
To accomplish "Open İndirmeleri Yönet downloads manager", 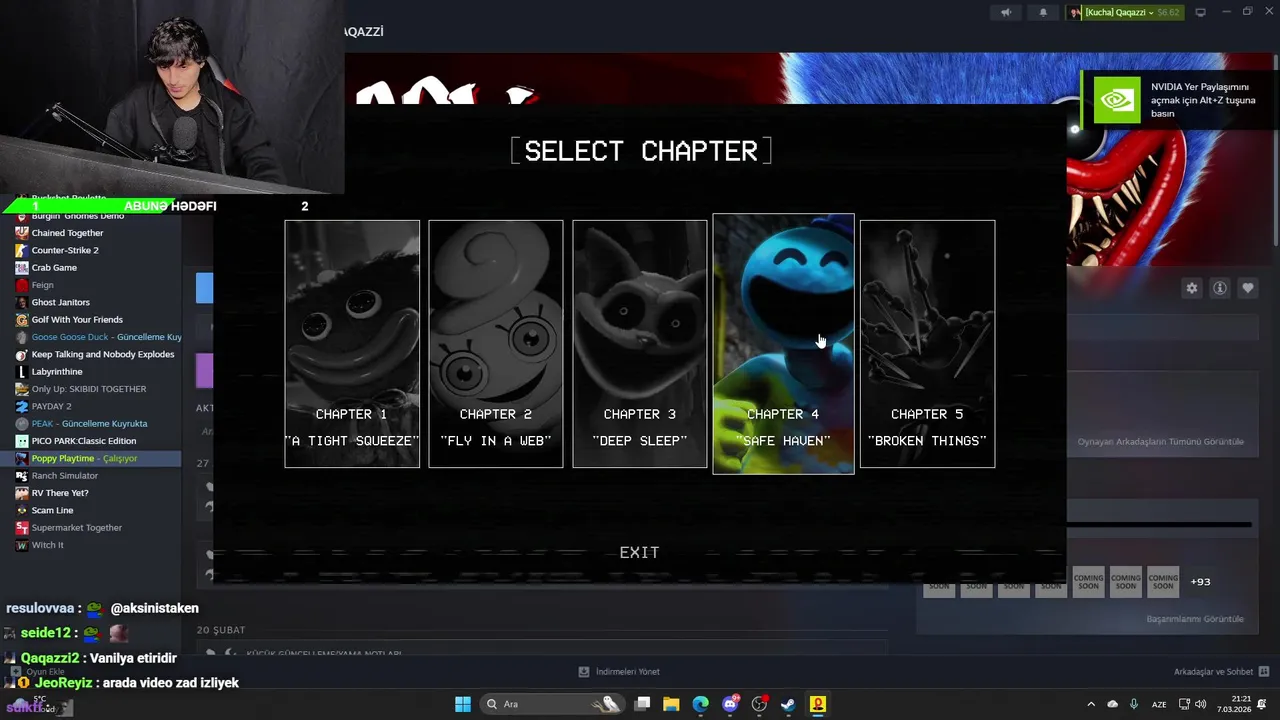I will tap(620, 672).
